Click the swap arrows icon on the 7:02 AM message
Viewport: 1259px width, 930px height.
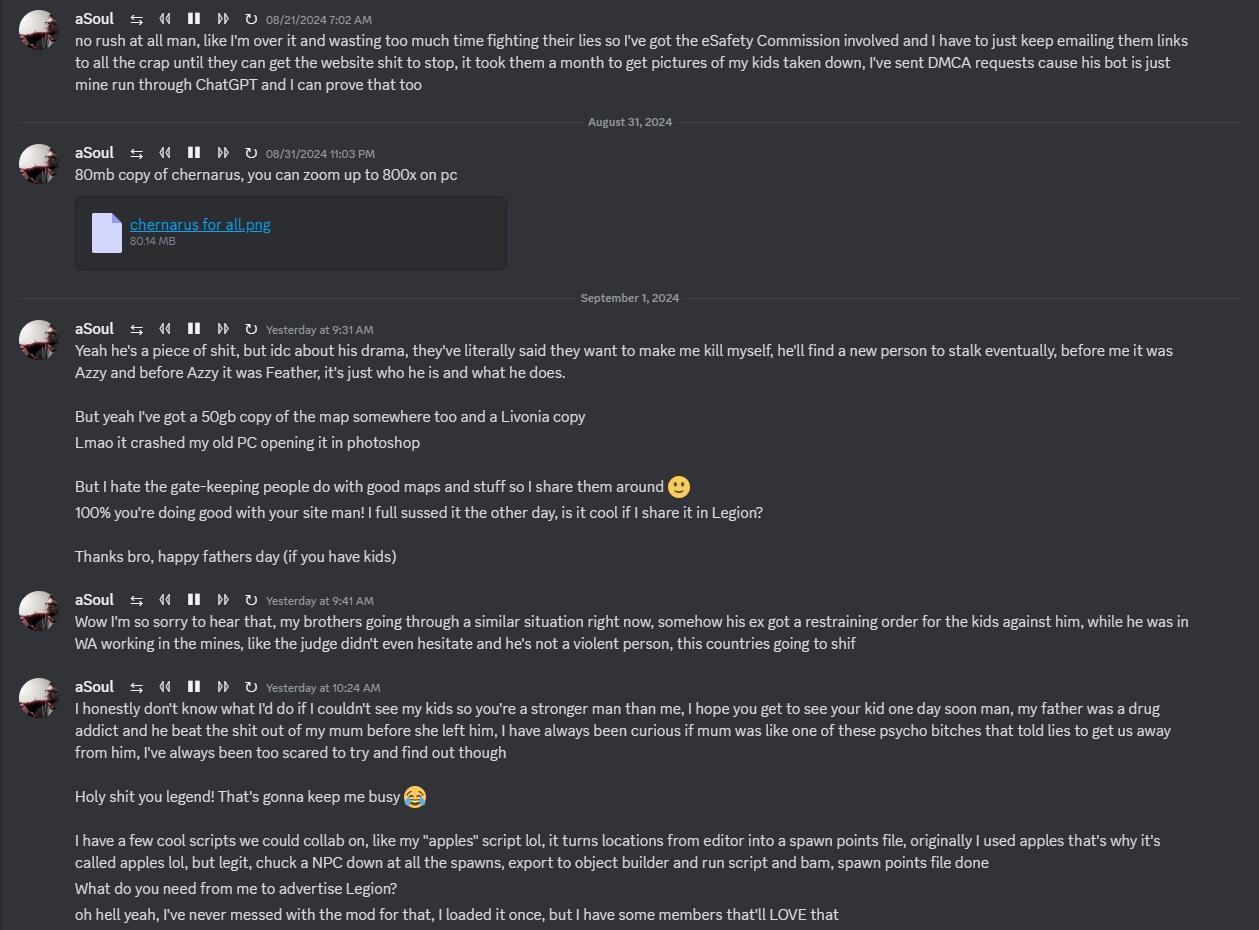(x=137, y=19)
